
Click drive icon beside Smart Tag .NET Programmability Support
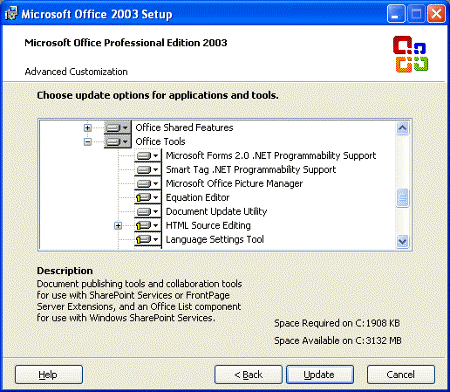click(x=144, y=170)
